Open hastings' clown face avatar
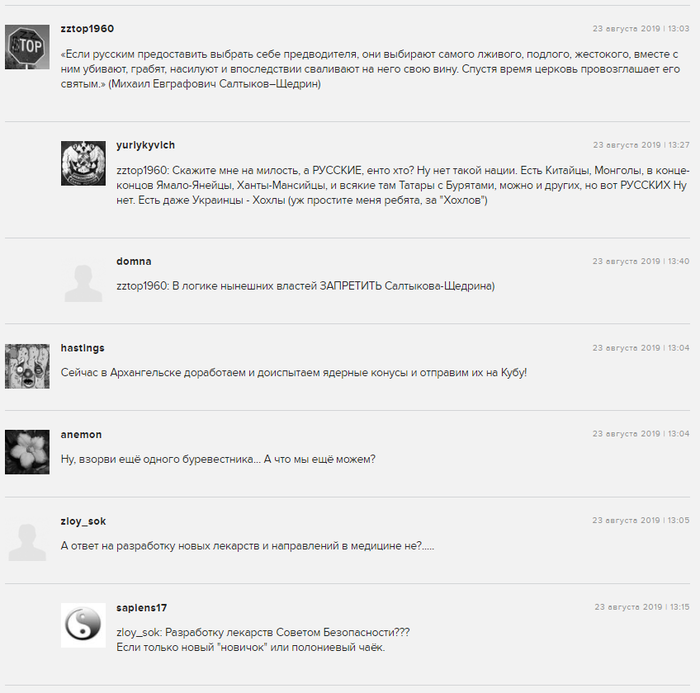The width and height of the screenshot is (700, 693). 27,366
